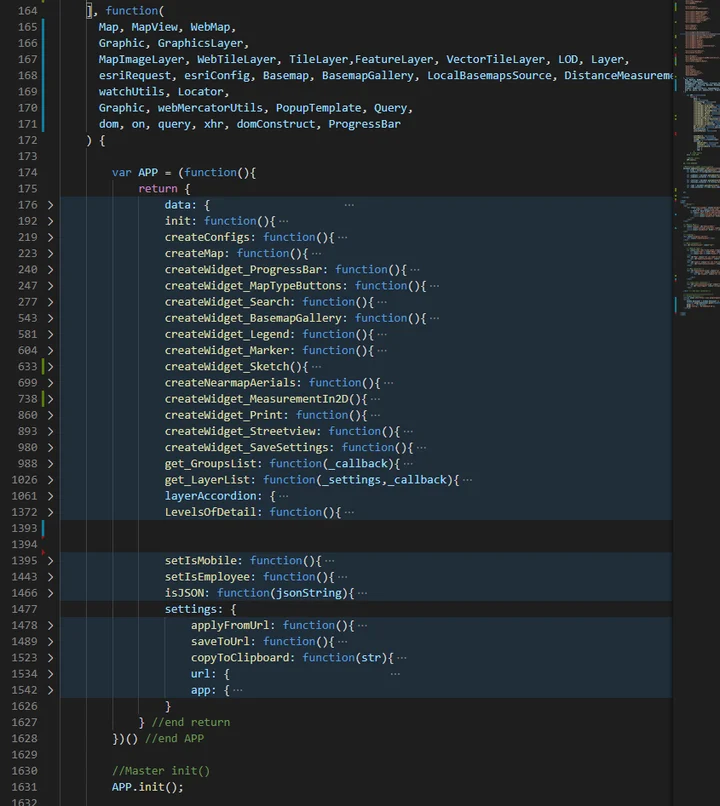Click the 'settings: {' property
This screenshot has width=720, height=806.
200,610
